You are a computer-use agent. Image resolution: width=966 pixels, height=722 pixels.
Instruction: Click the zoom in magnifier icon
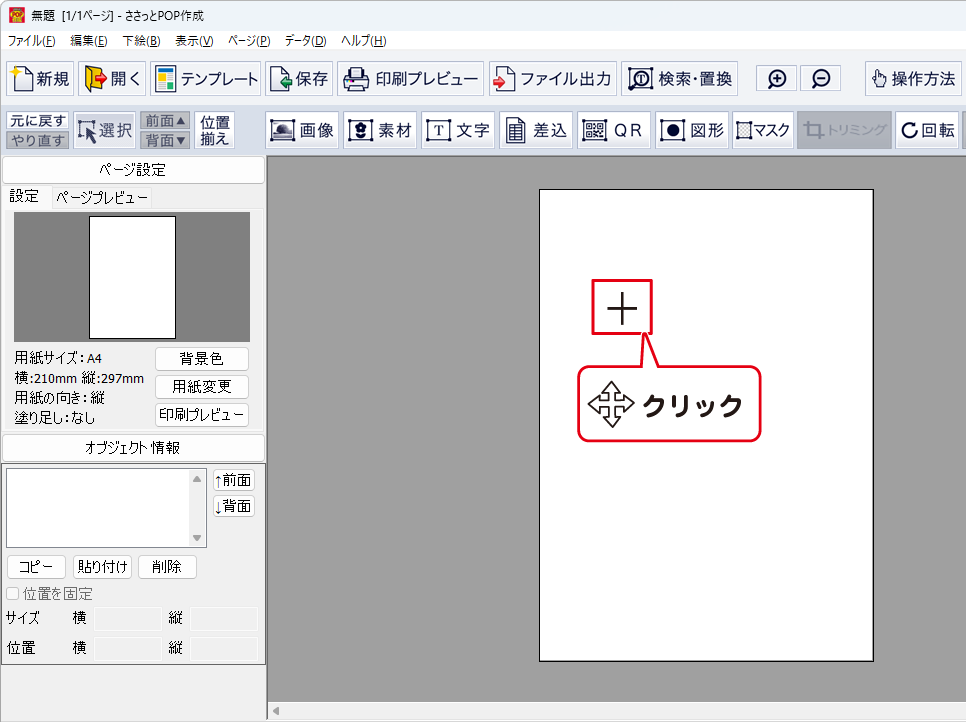coord(777,79)
